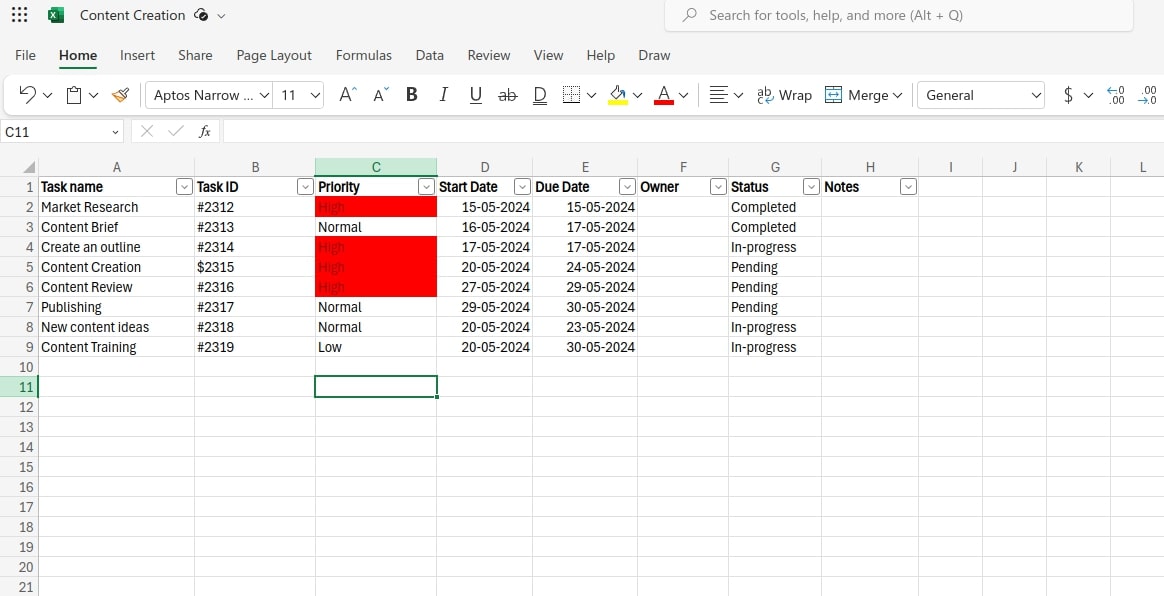
Task: Switch to the Review tab
Action: click(488, 55)
